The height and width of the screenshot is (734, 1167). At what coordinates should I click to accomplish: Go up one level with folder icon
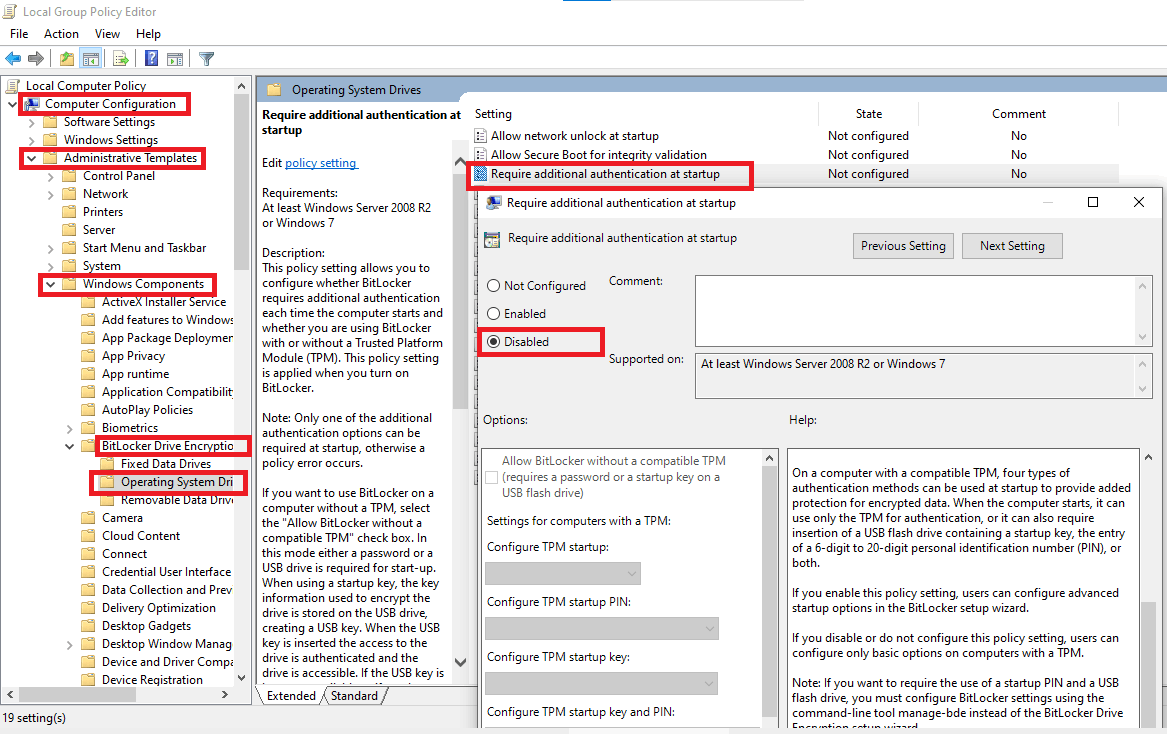[67, 58]
